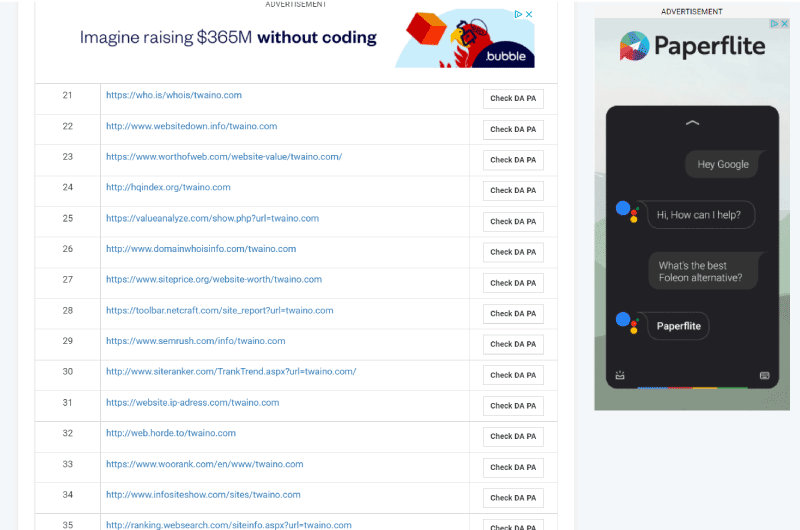Click the 'Hey Google' chat bubble in ad

click(723, 164)
